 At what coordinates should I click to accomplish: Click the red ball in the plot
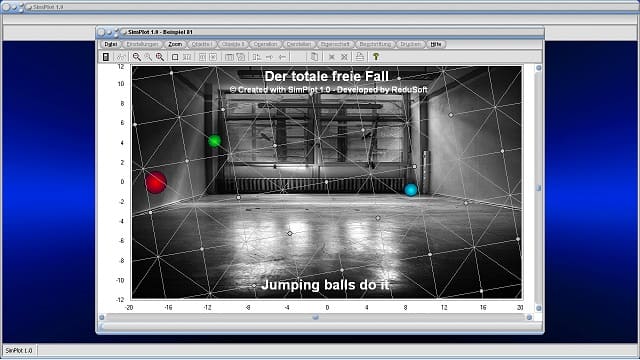156,182
